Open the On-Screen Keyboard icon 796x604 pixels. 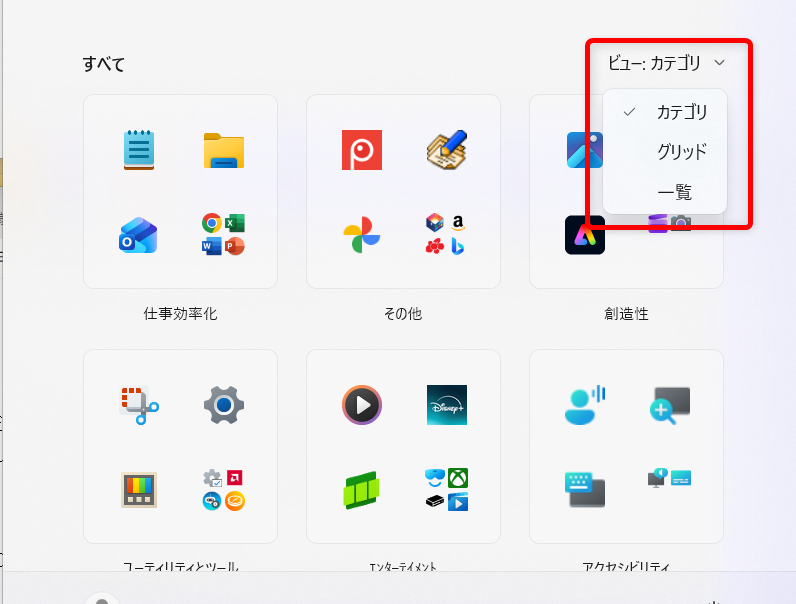tap(585, 490)
